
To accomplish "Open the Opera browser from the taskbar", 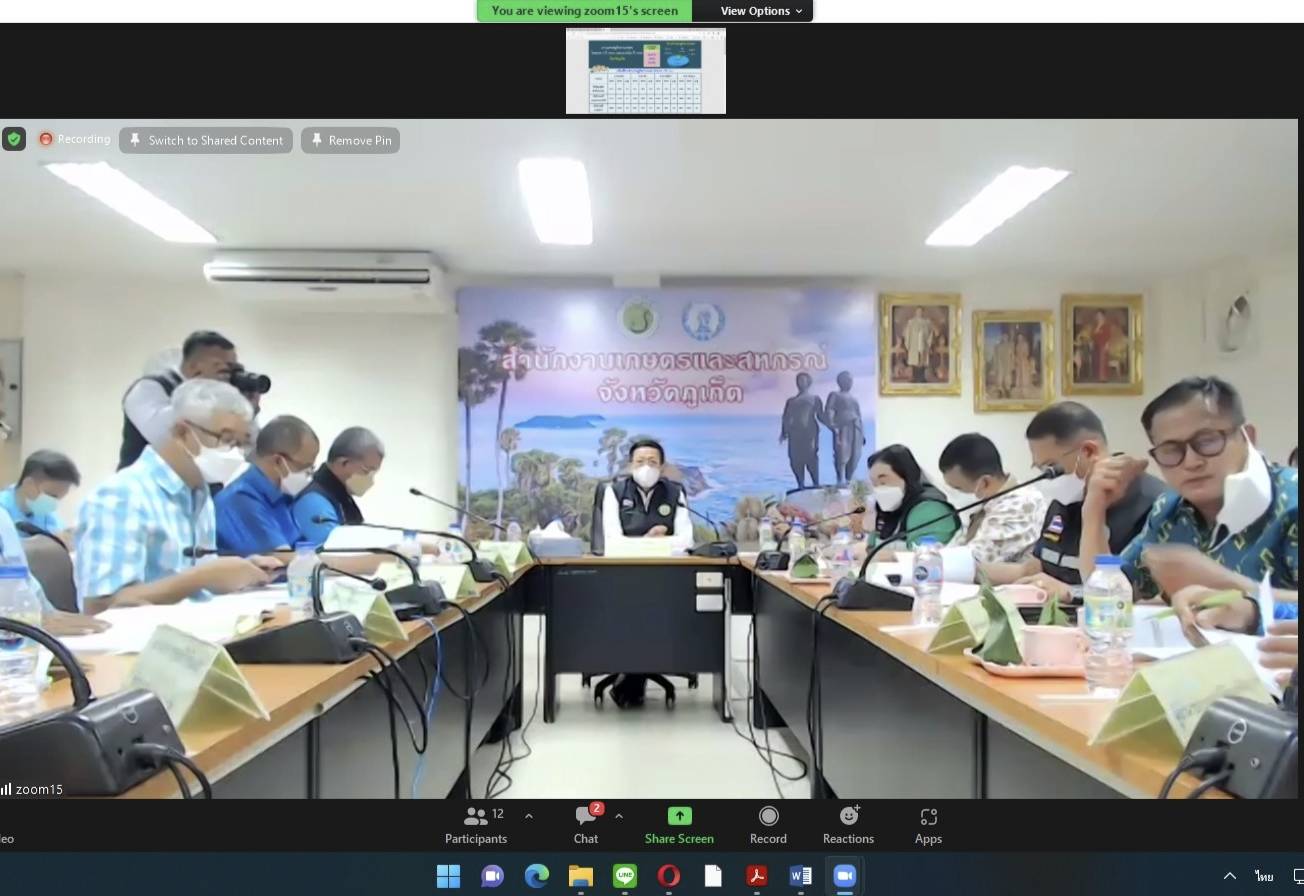I will click(x=668, y=876).
